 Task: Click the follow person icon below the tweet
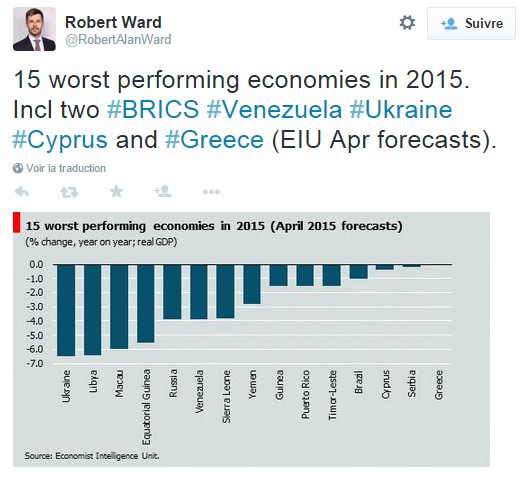tap(163, 191)
